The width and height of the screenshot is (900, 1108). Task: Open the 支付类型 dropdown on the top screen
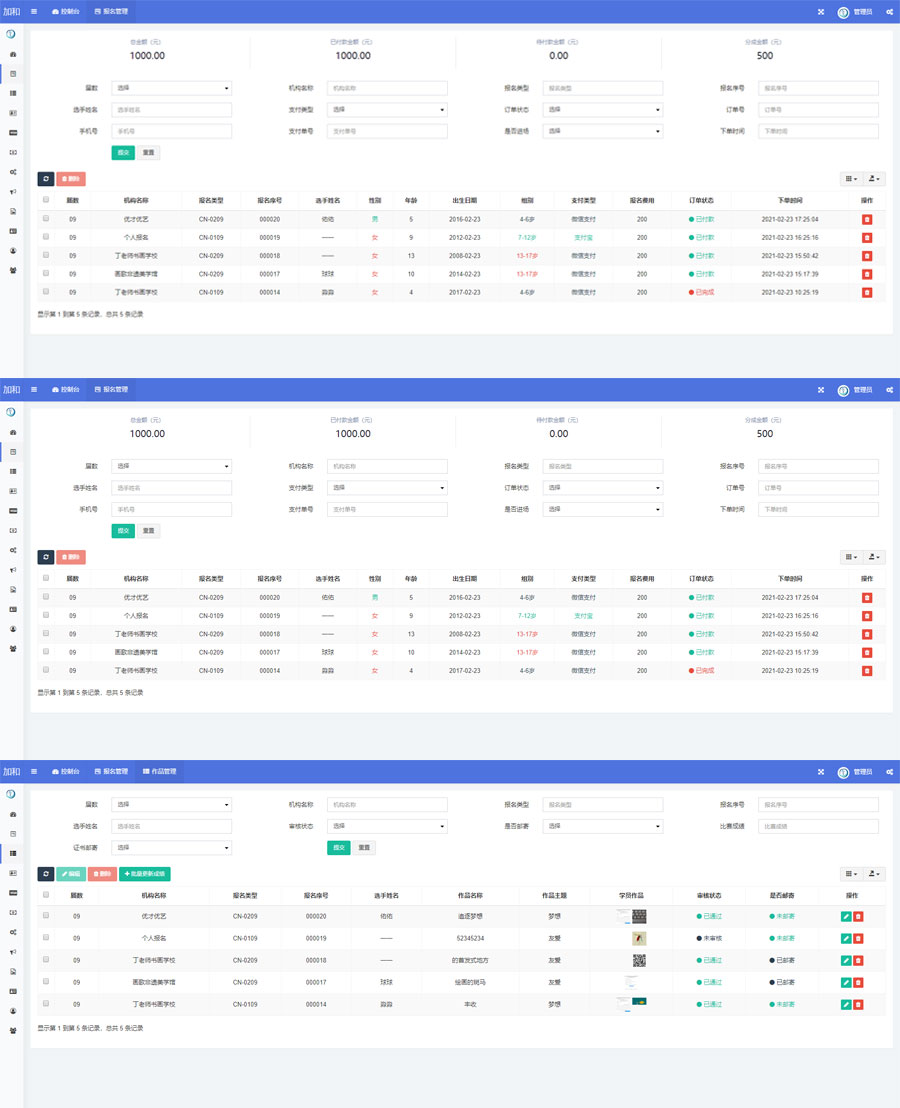[x=387, y=110]
